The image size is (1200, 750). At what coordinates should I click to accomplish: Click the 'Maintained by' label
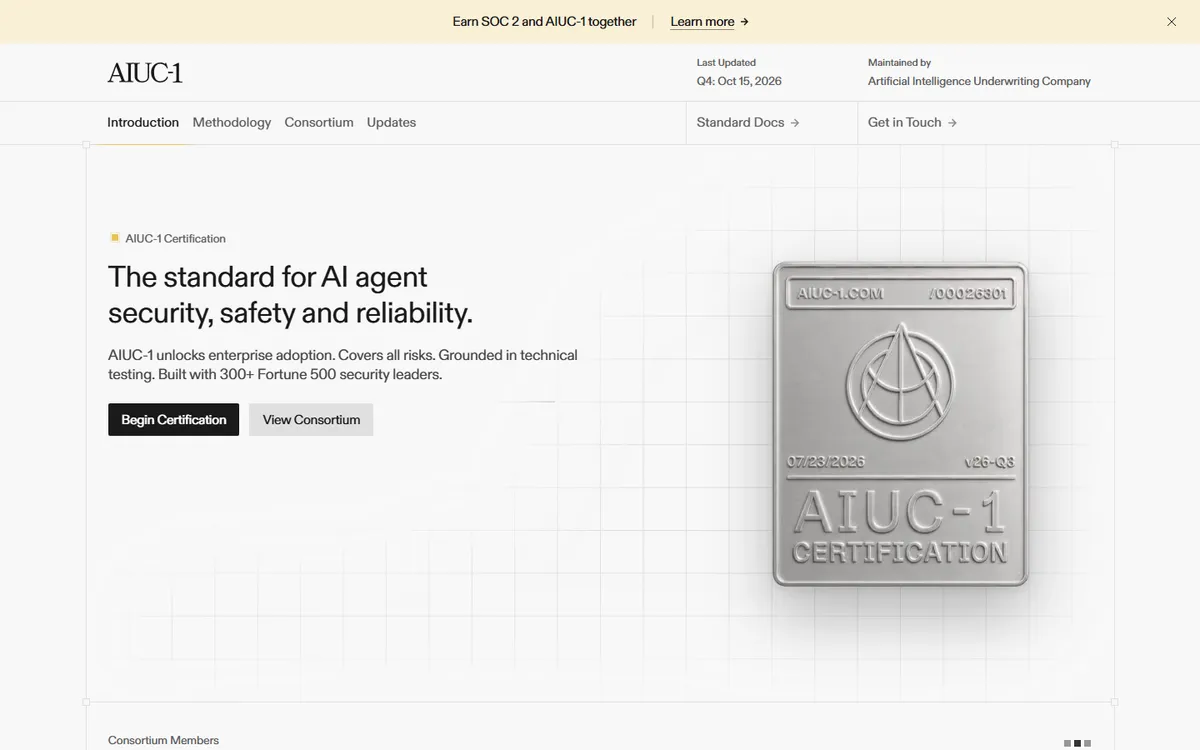click(899, 62)
